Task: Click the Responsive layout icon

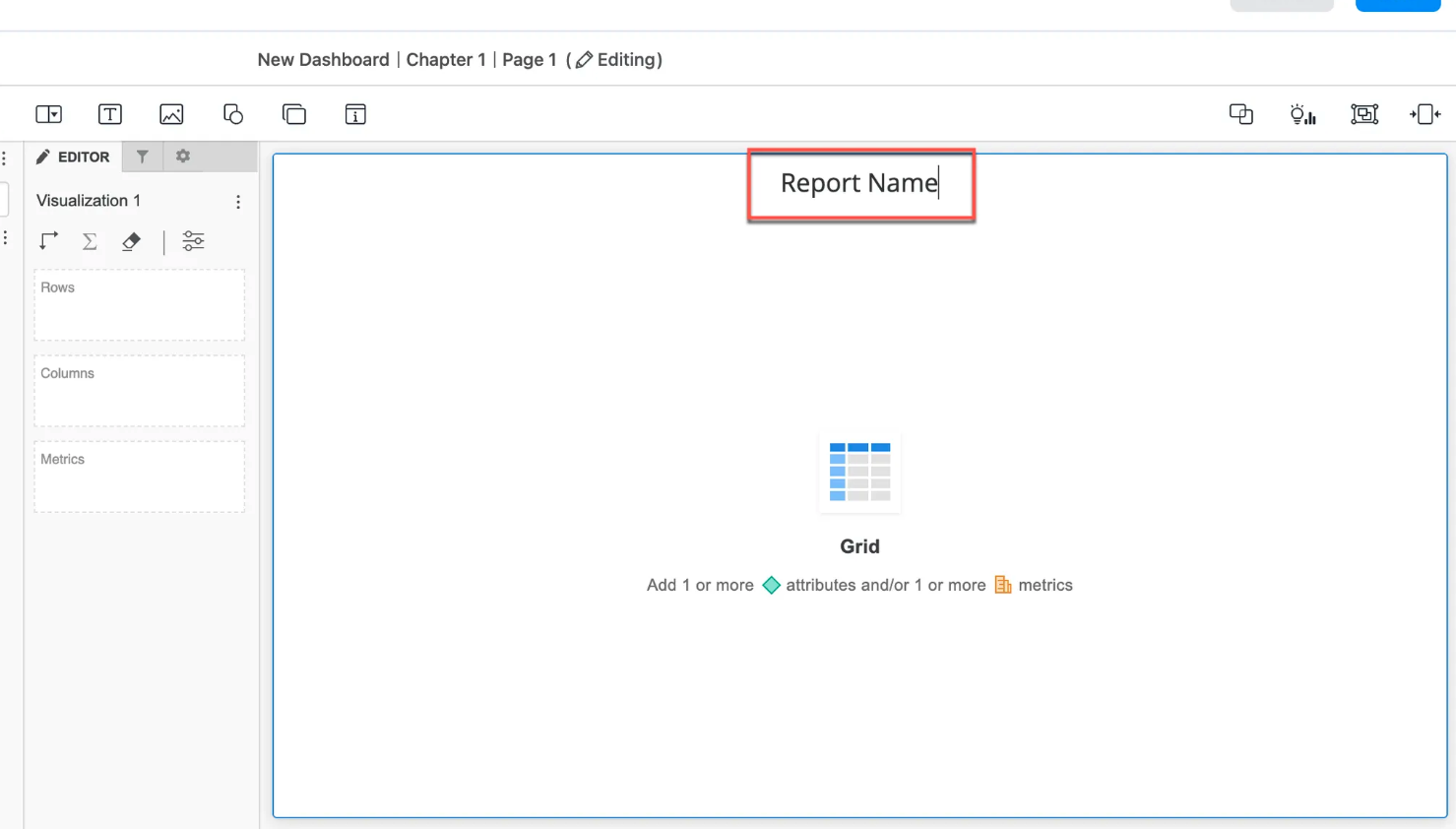Action: click(x=1424, y=114)
